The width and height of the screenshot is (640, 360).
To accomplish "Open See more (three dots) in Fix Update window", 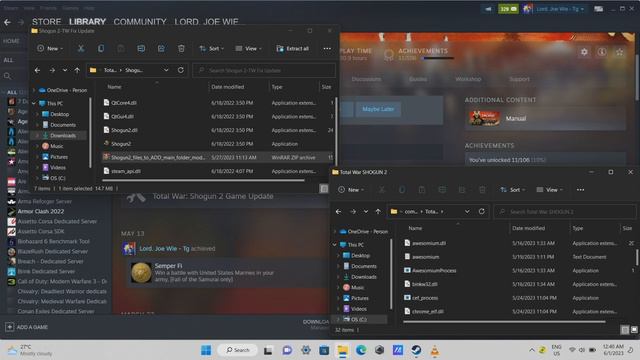I will click(x=327, y=49).
